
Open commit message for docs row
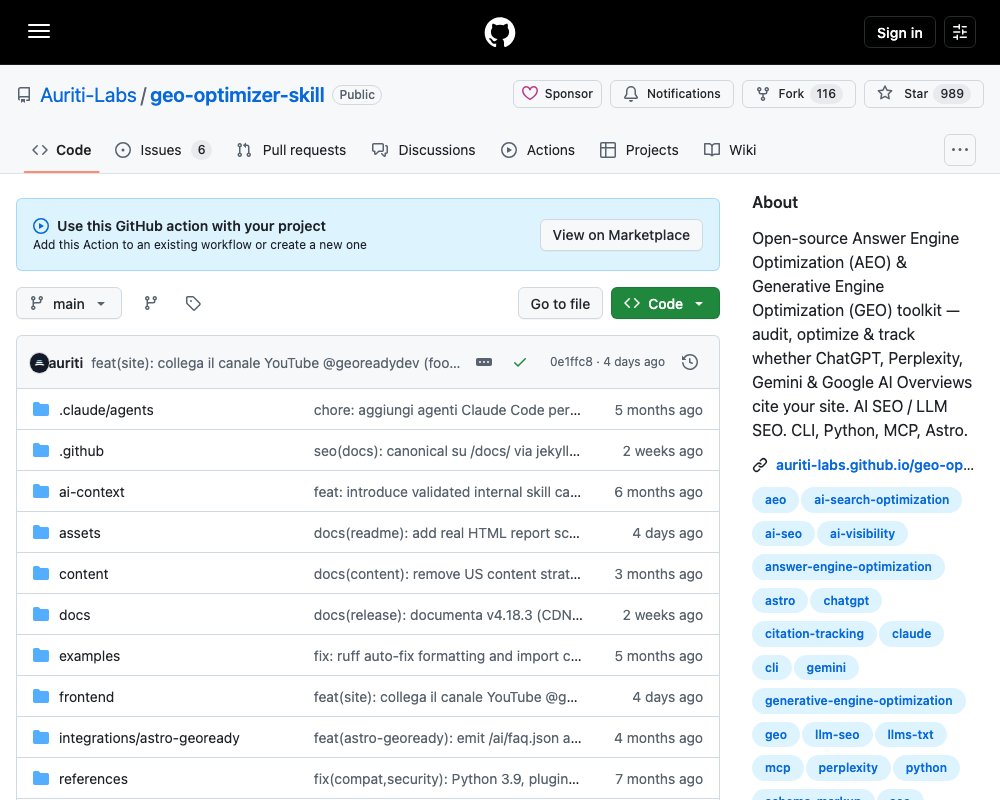[x=448, y=615]
